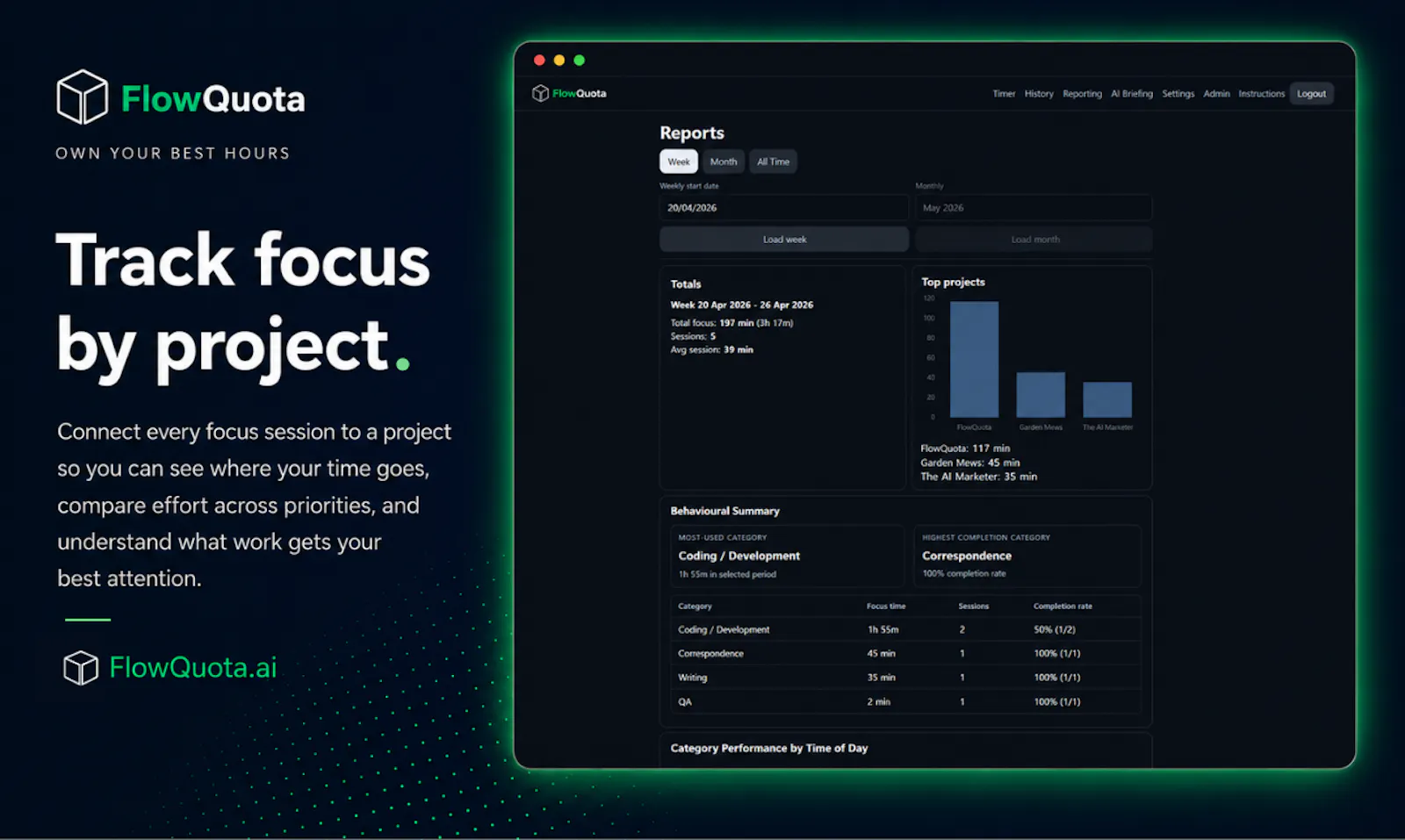Click the green maximize window dot
This screenshot has width=1405, height=840.
(580, 61)
